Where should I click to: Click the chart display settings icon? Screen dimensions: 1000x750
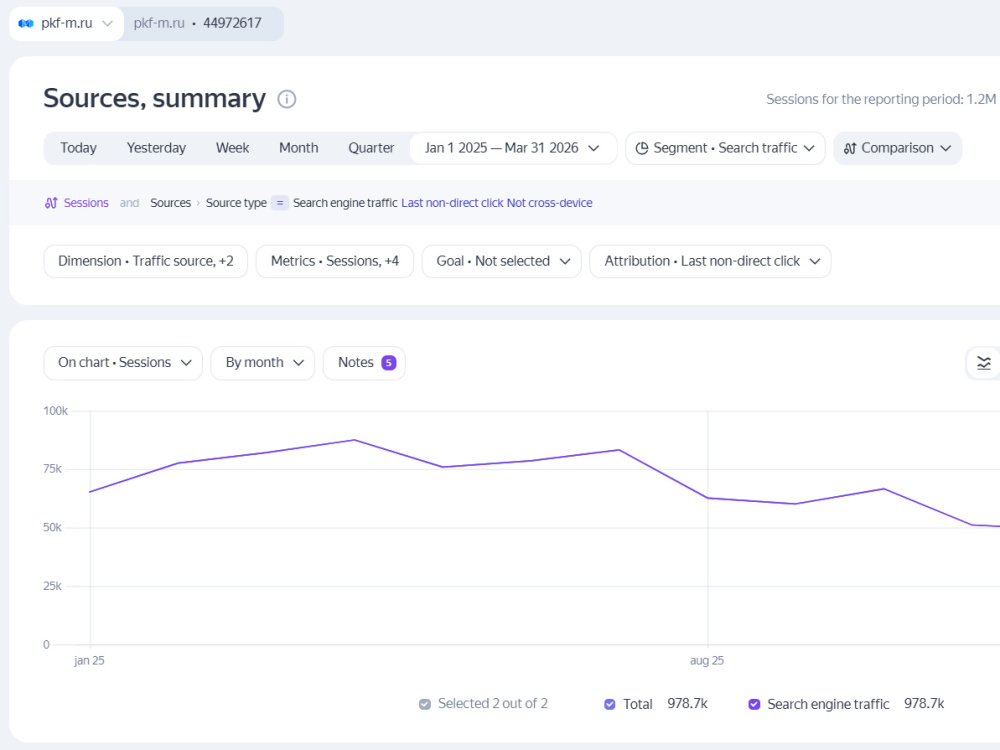point(983,363)
